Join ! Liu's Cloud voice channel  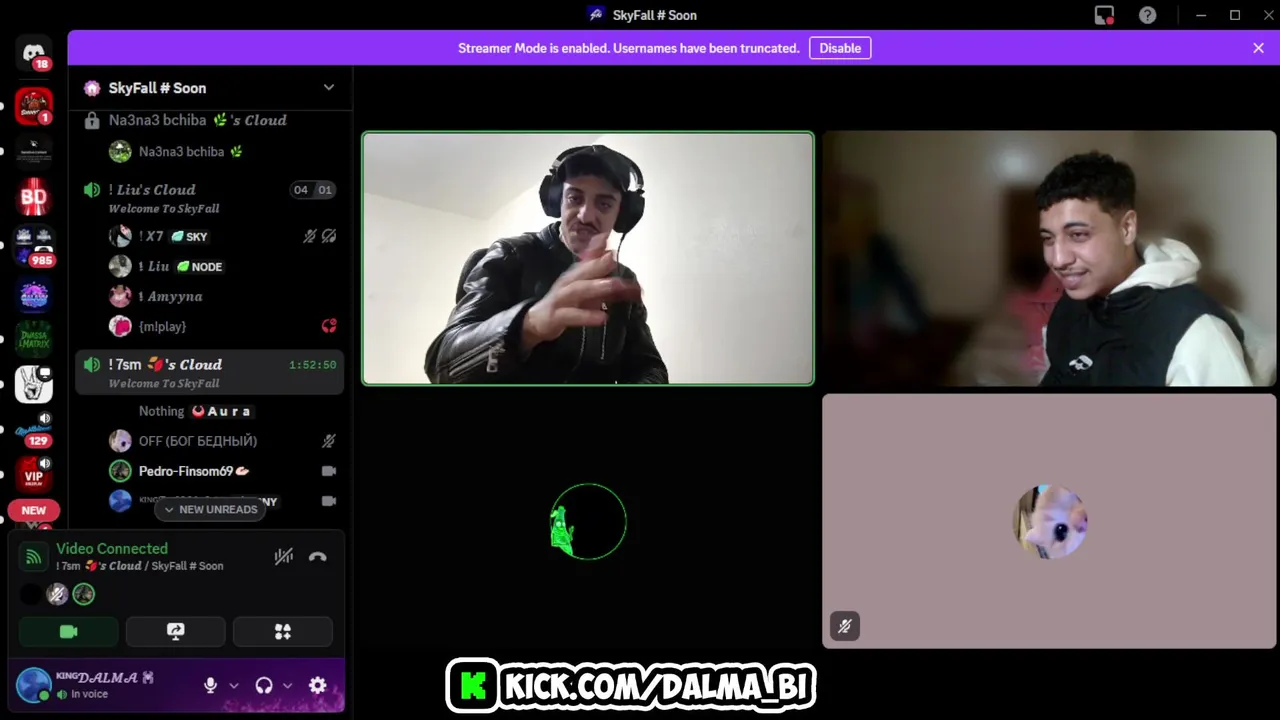[210, 197]
